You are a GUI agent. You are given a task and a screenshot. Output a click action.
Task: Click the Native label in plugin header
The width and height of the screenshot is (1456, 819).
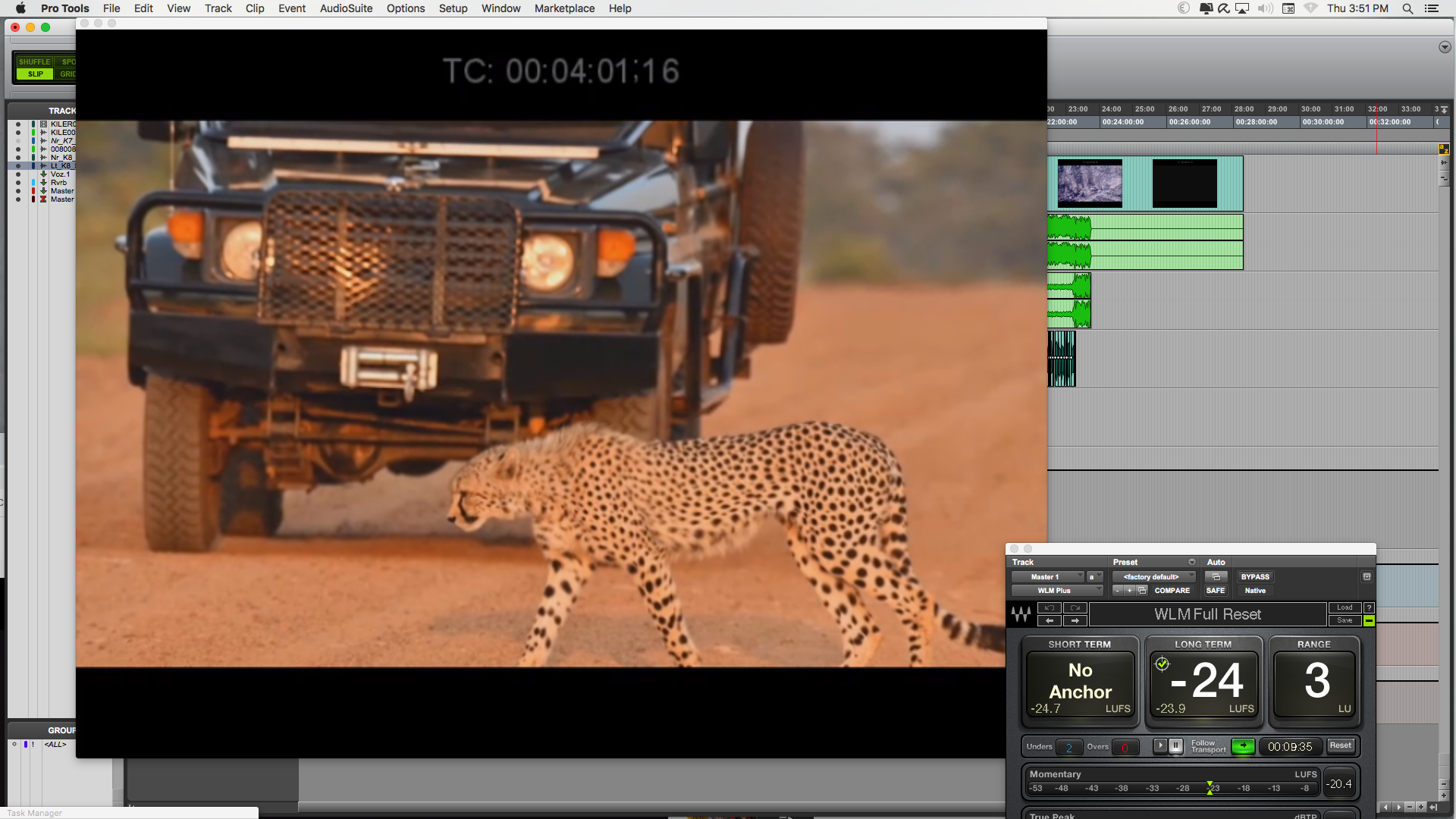pos(1255,591)
